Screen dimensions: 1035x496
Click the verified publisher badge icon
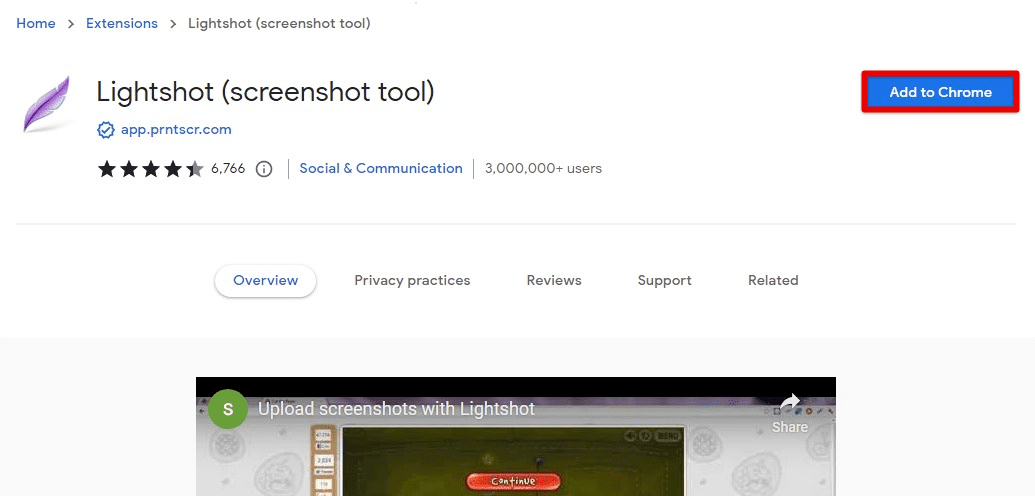click(106, 130)
